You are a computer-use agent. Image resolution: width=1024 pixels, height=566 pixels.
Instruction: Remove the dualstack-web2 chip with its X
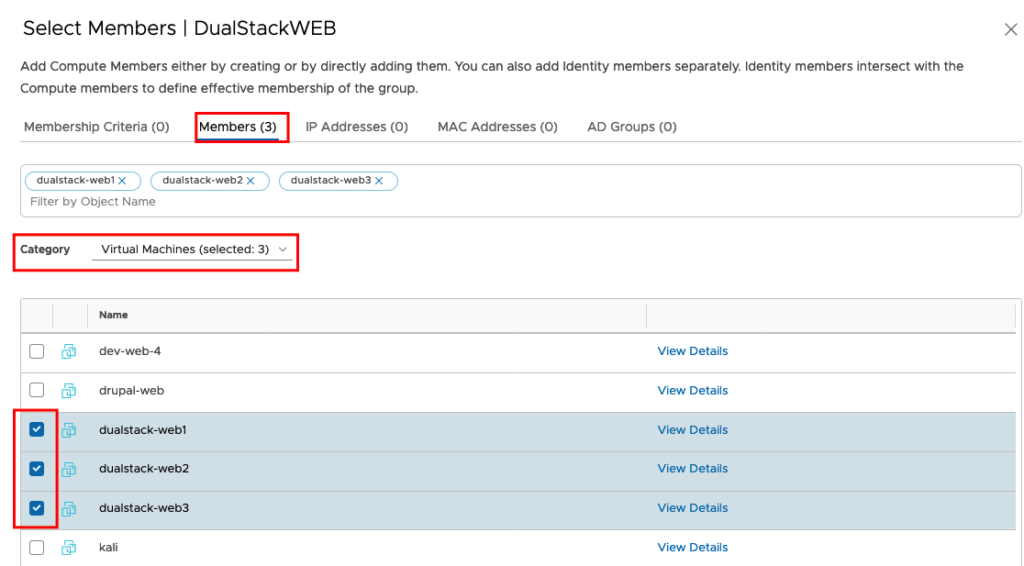[x=250, y=181]
